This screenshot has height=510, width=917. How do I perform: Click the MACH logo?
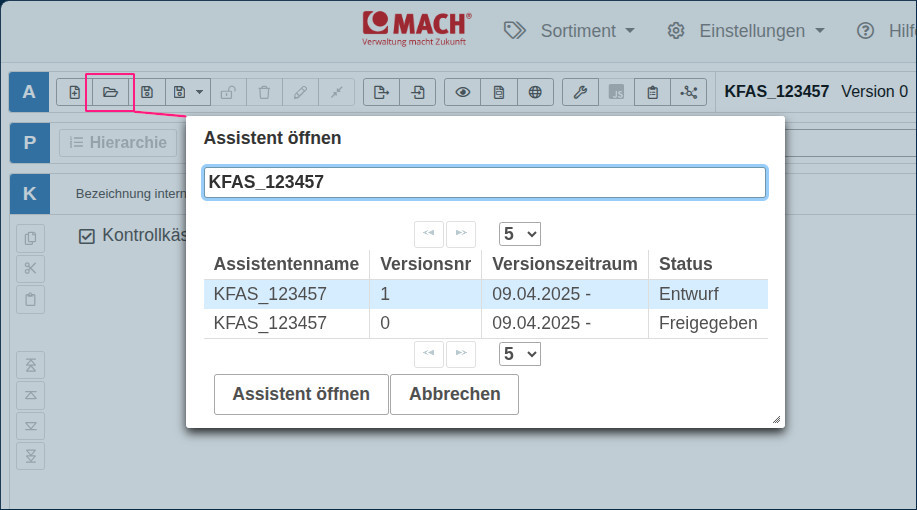point(416,28)
